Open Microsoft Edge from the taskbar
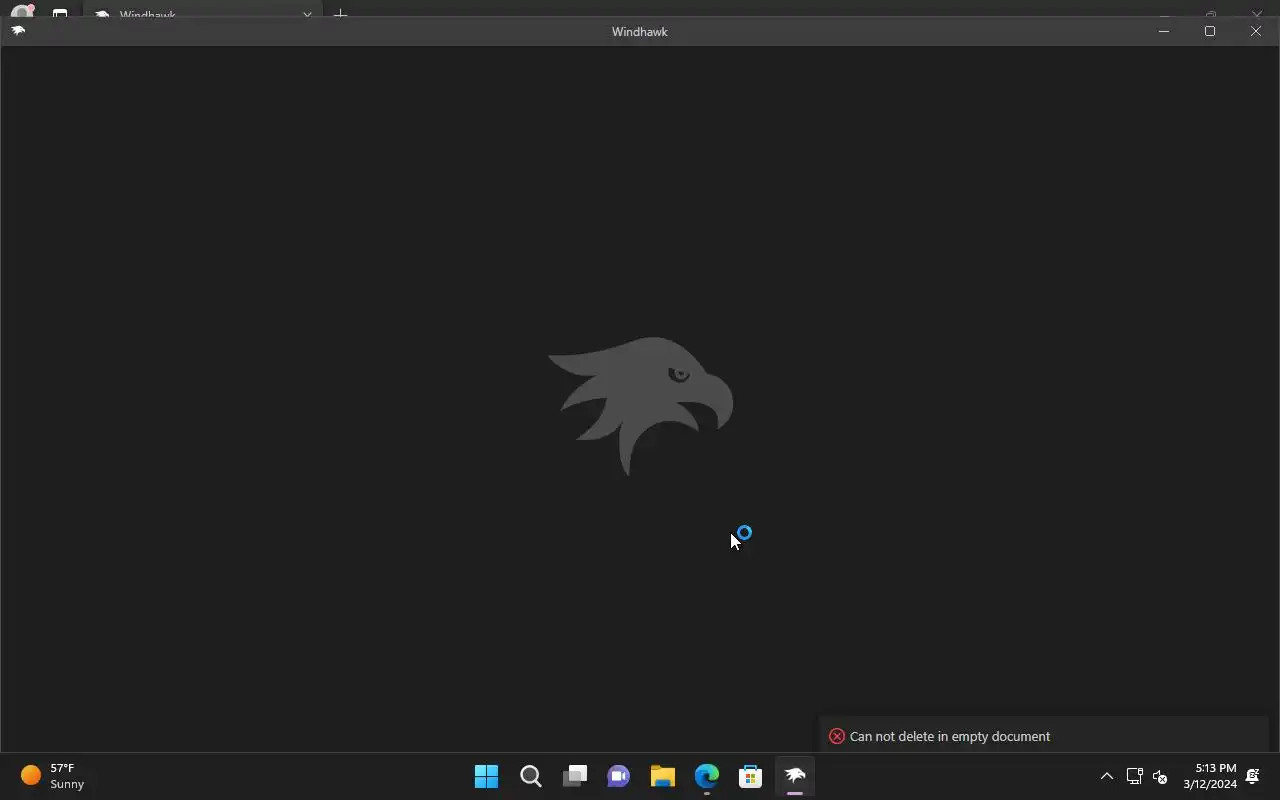 (x=707, y=776)
